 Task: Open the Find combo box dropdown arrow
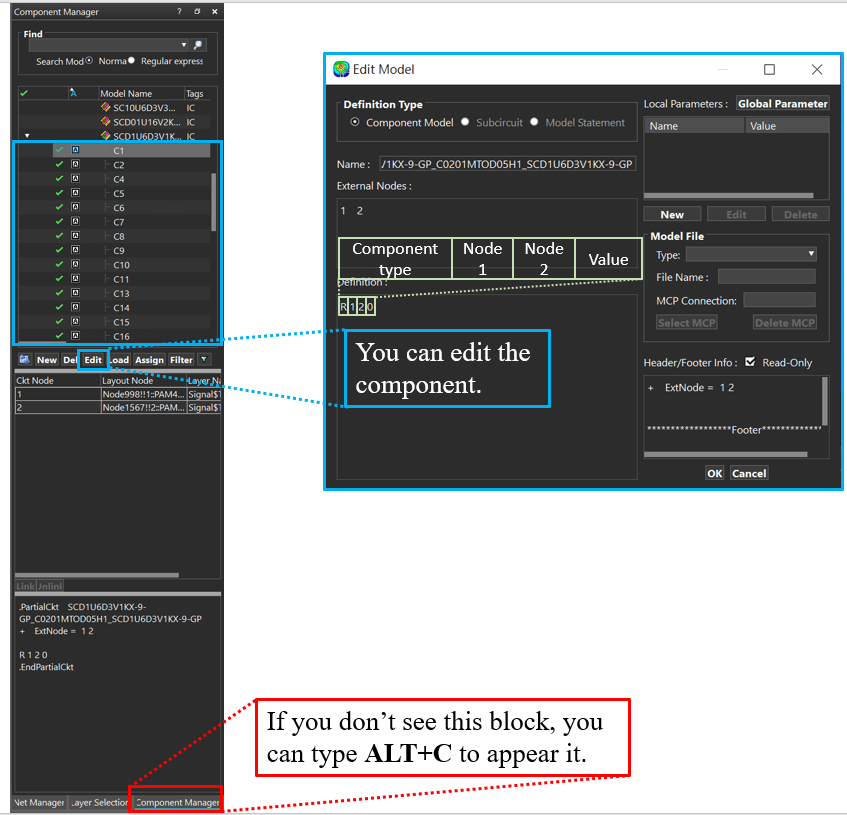(x=184, y=45)
